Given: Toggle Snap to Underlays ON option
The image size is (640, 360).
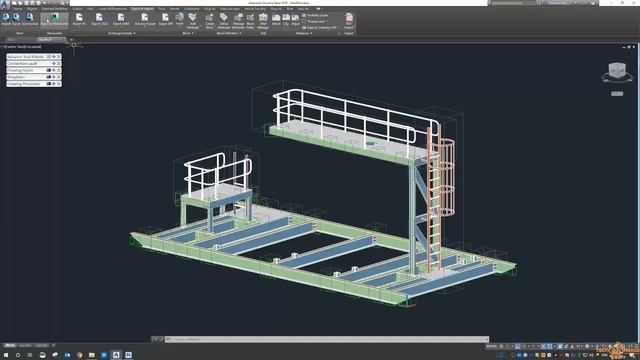Looking at the screenshot, I should tap(320, 27).
